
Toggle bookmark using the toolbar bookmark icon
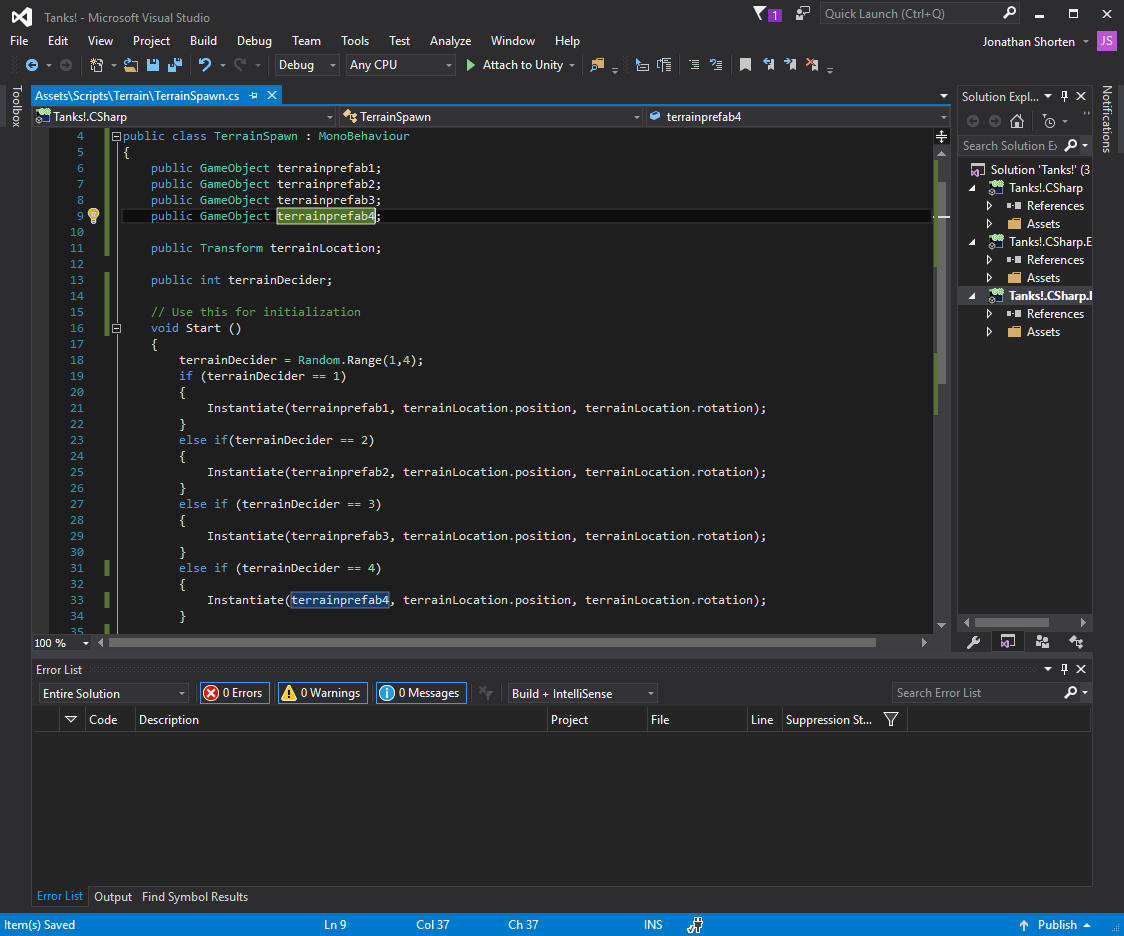[745, 65]
